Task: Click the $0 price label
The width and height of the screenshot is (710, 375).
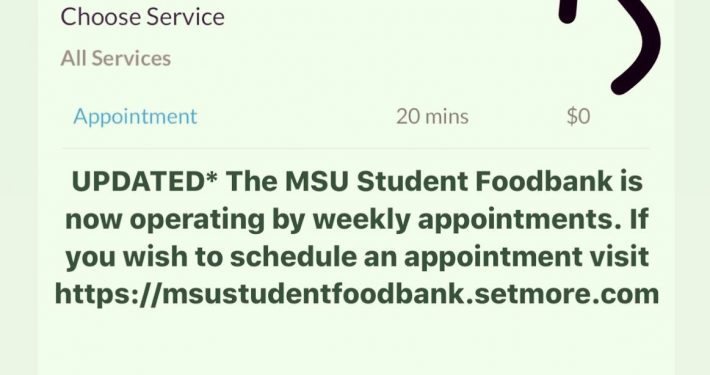Action: (x=578, y=116)
